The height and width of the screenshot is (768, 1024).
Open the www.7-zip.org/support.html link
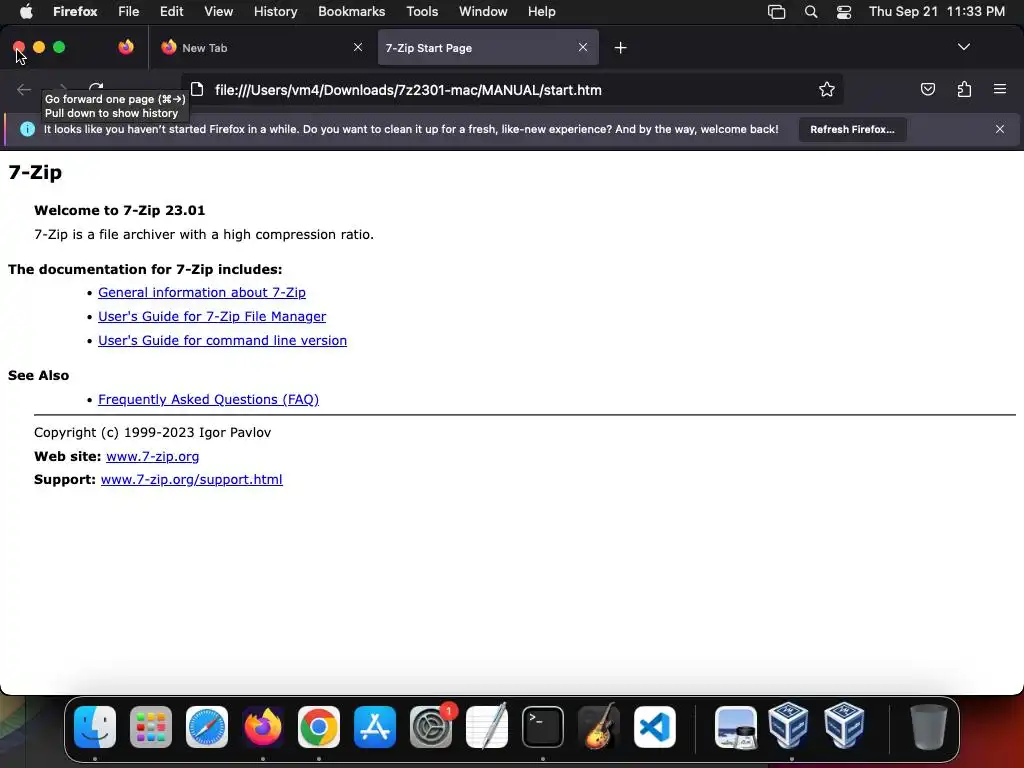pyautogui.click(x=191, y=479)
